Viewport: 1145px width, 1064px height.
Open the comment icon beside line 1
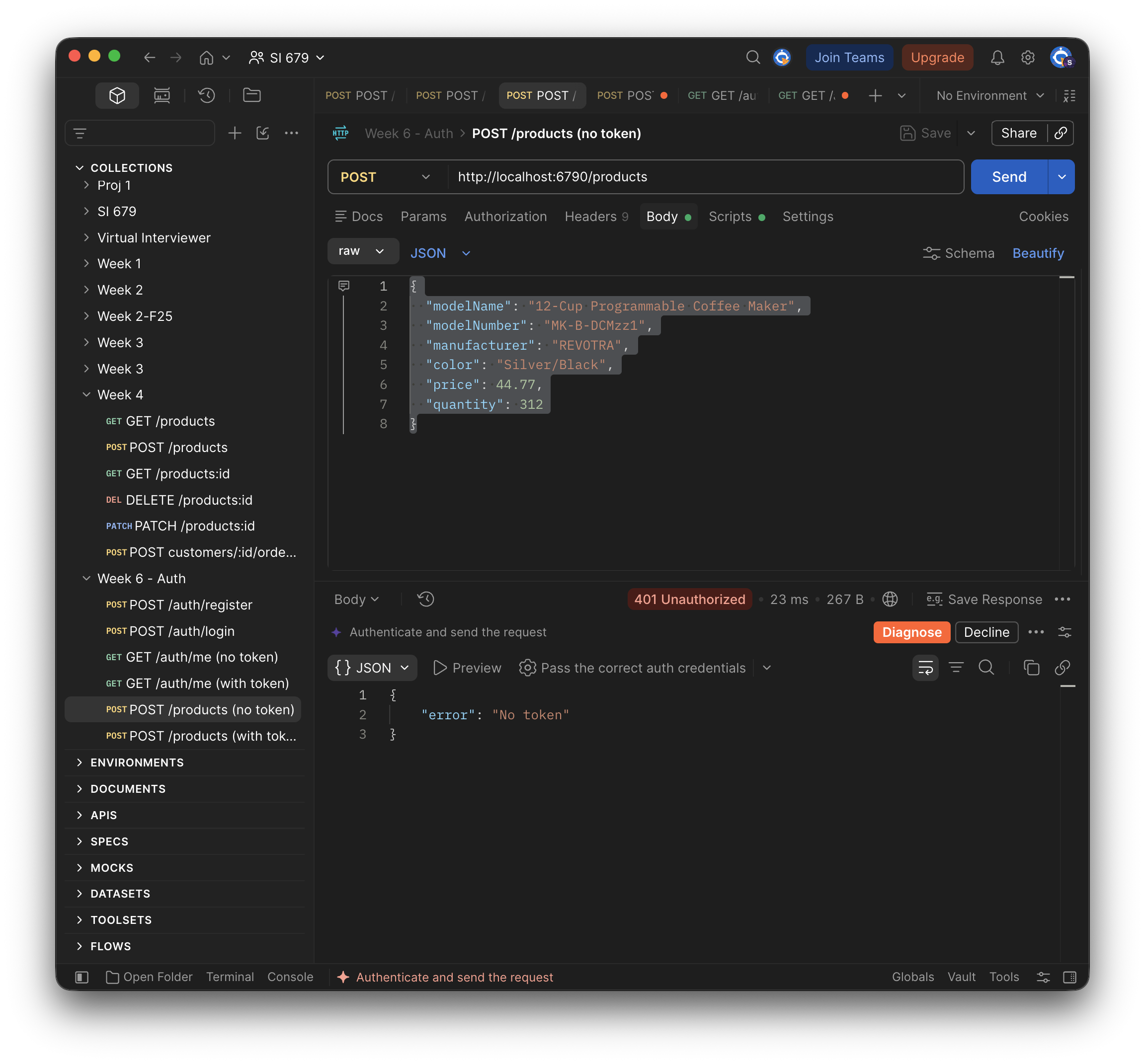point(344,286)
